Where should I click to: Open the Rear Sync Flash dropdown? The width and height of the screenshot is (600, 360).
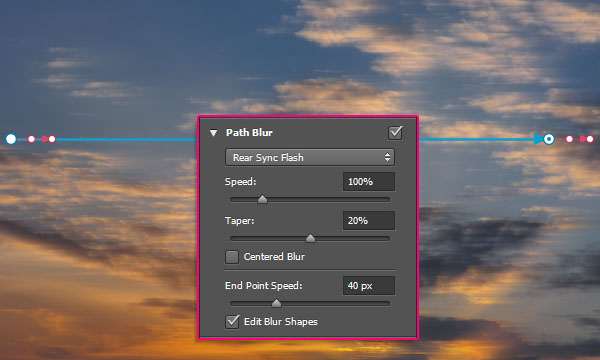(310, 157)
